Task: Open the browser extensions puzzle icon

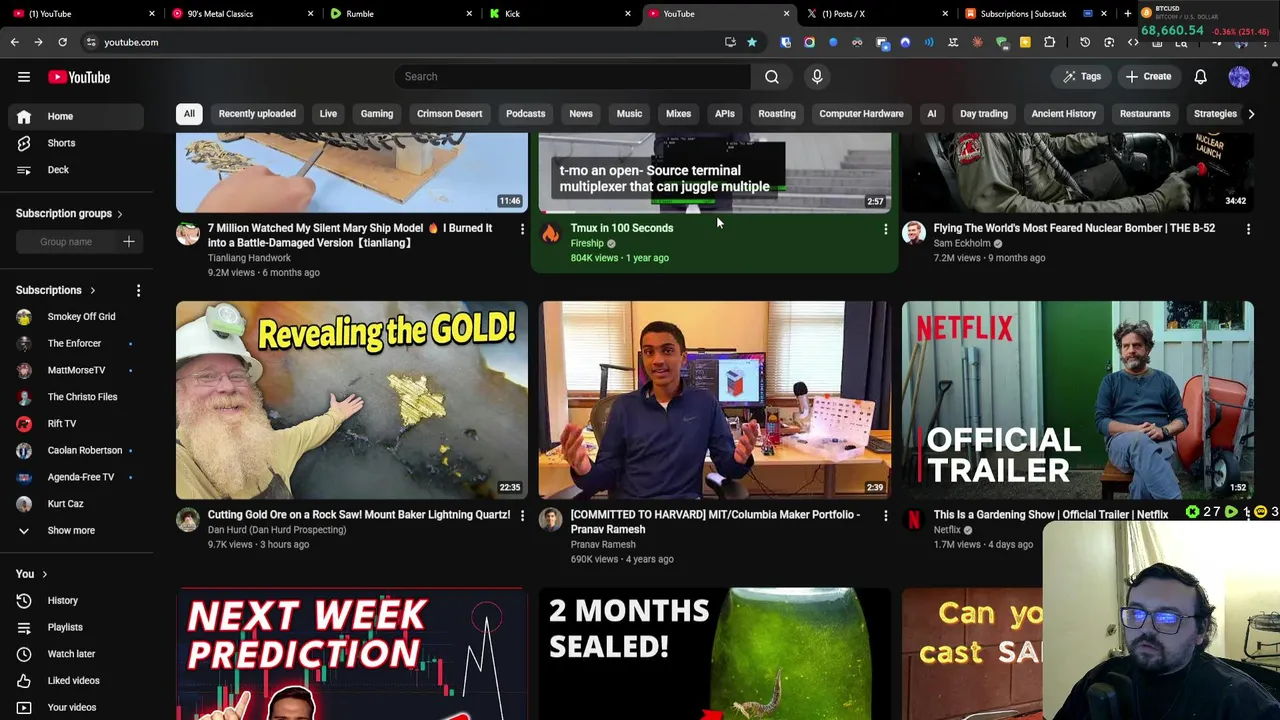Action: [x=1049, y=42]
